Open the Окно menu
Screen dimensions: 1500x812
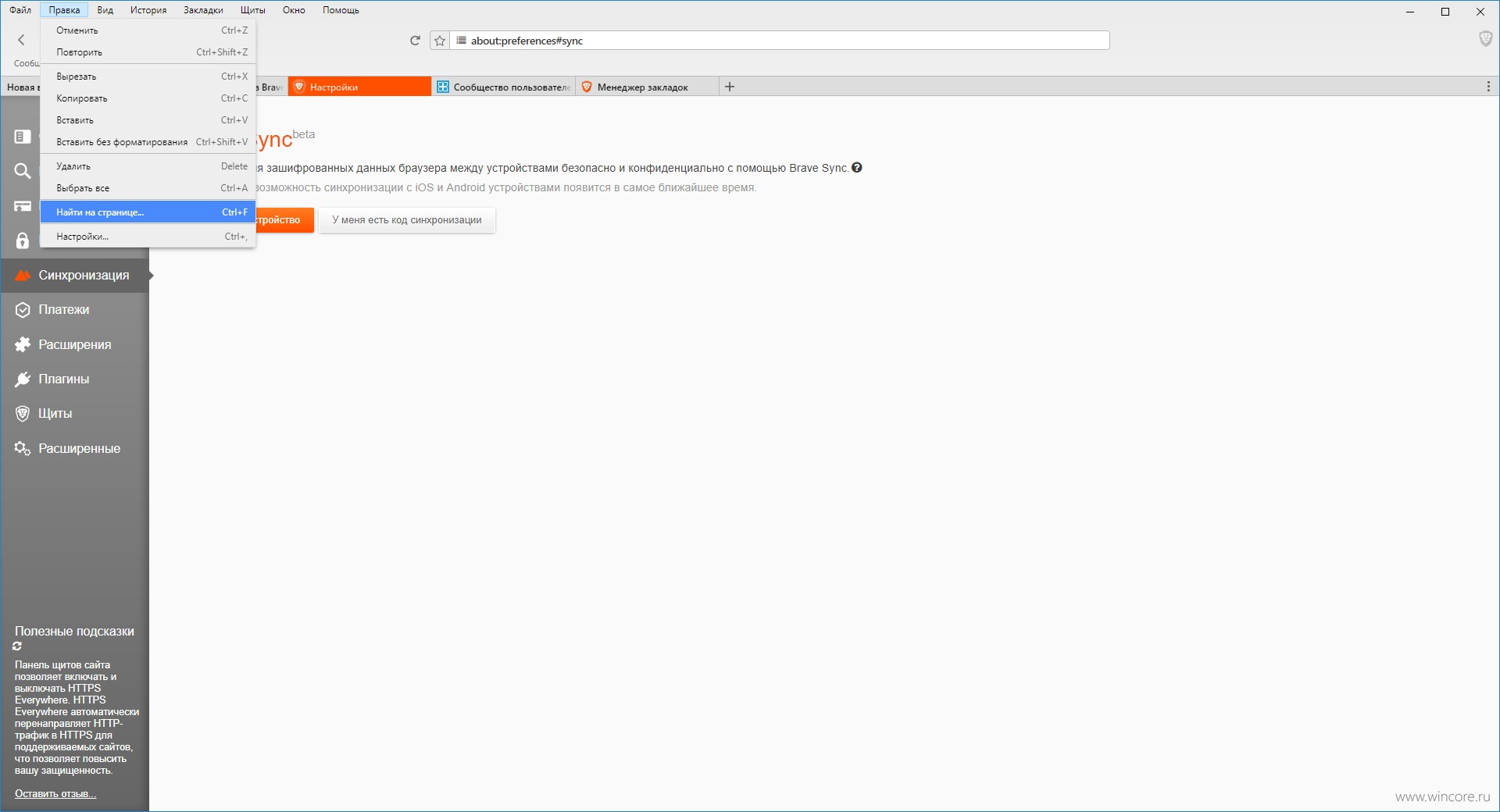click(x=294, y=10)
